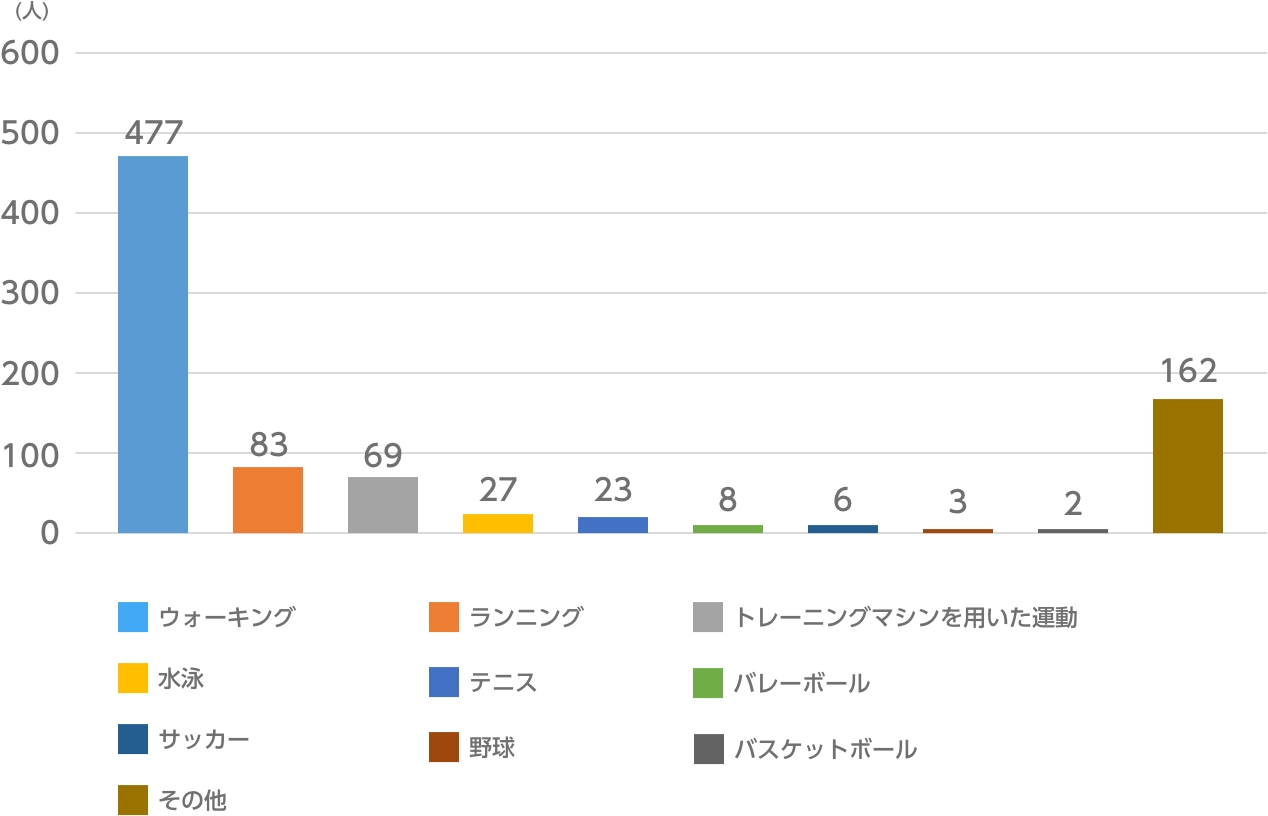Click the yellow 水泳 legend swatch
1268x816 pixels.
coord(133,679)
